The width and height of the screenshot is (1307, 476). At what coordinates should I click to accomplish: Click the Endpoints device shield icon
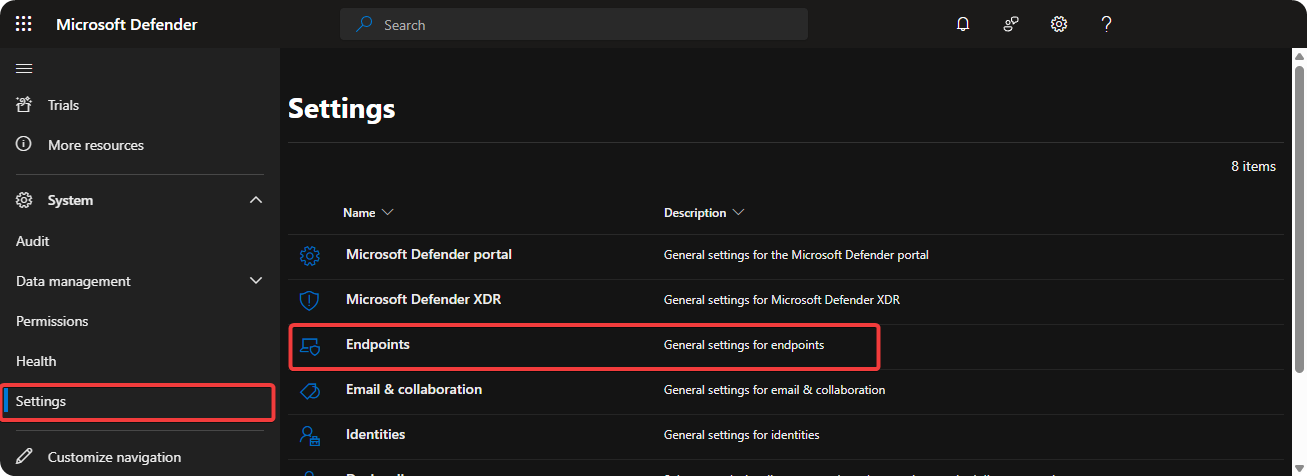point(310,346)
